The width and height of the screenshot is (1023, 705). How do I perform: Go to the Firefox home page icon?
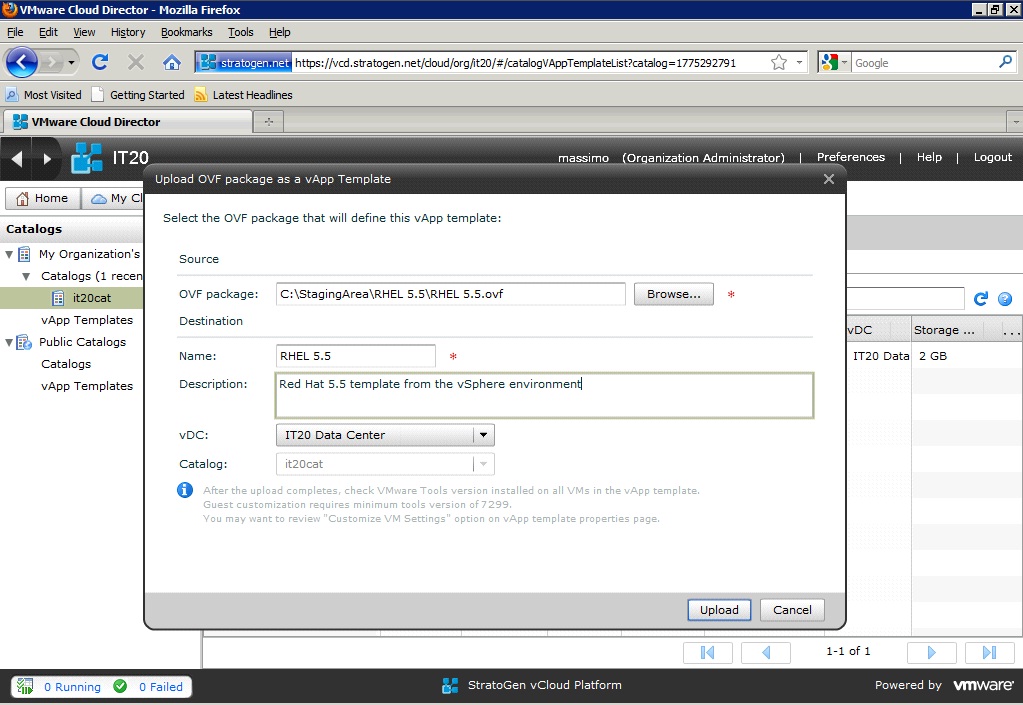(x=172, y=62)
